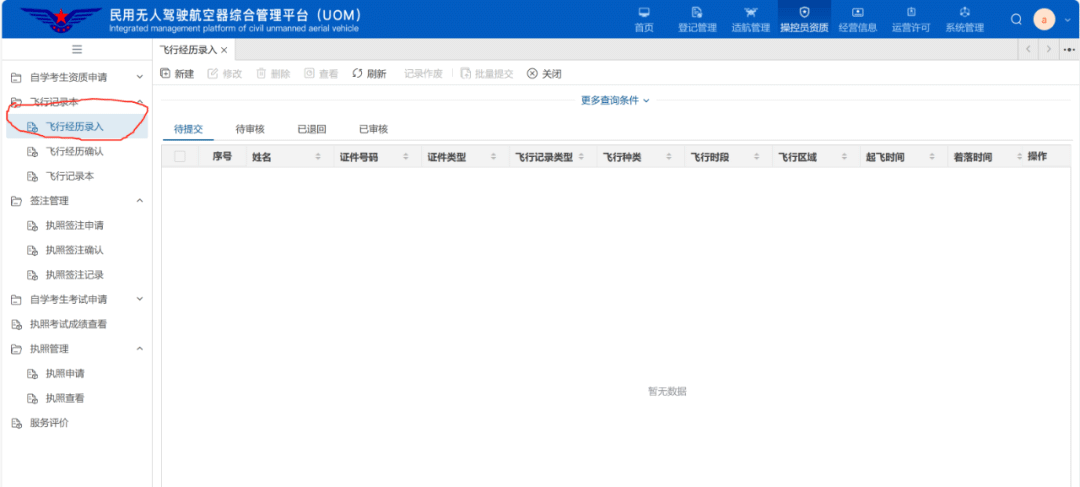This screenshot has height=487, width=1080.
Task: Click 新建 to create a new record
Action: tap(177, 74)
